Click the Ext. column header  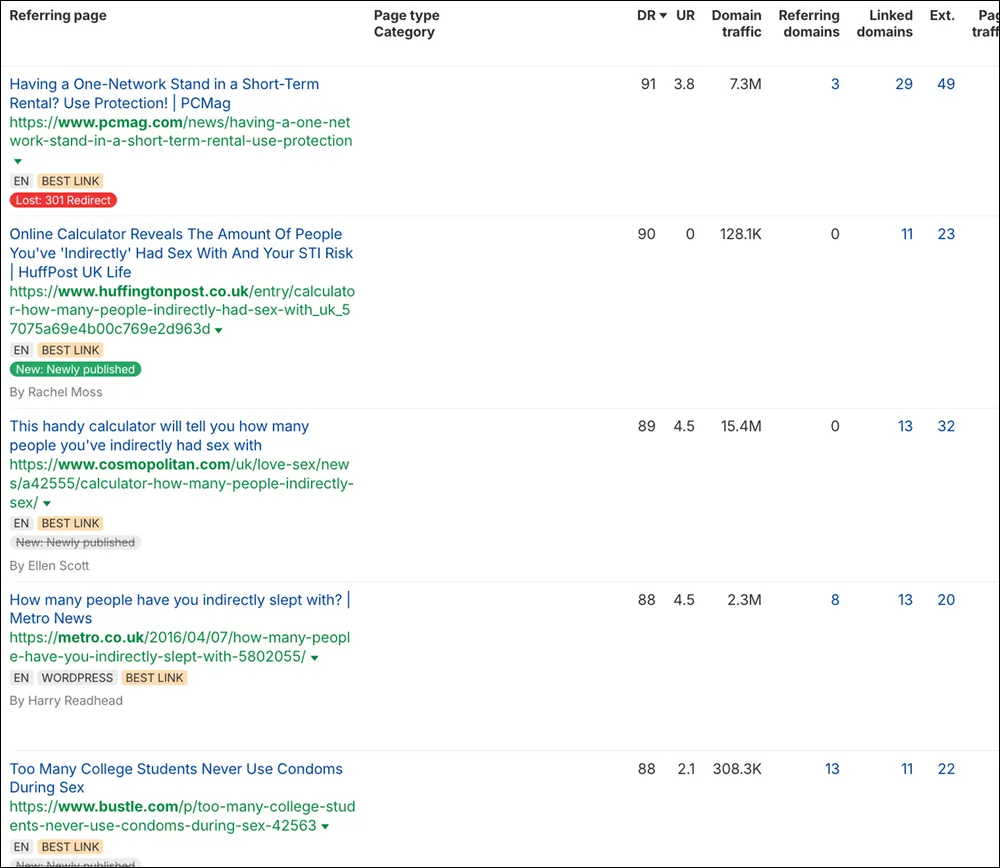(942, 15)
